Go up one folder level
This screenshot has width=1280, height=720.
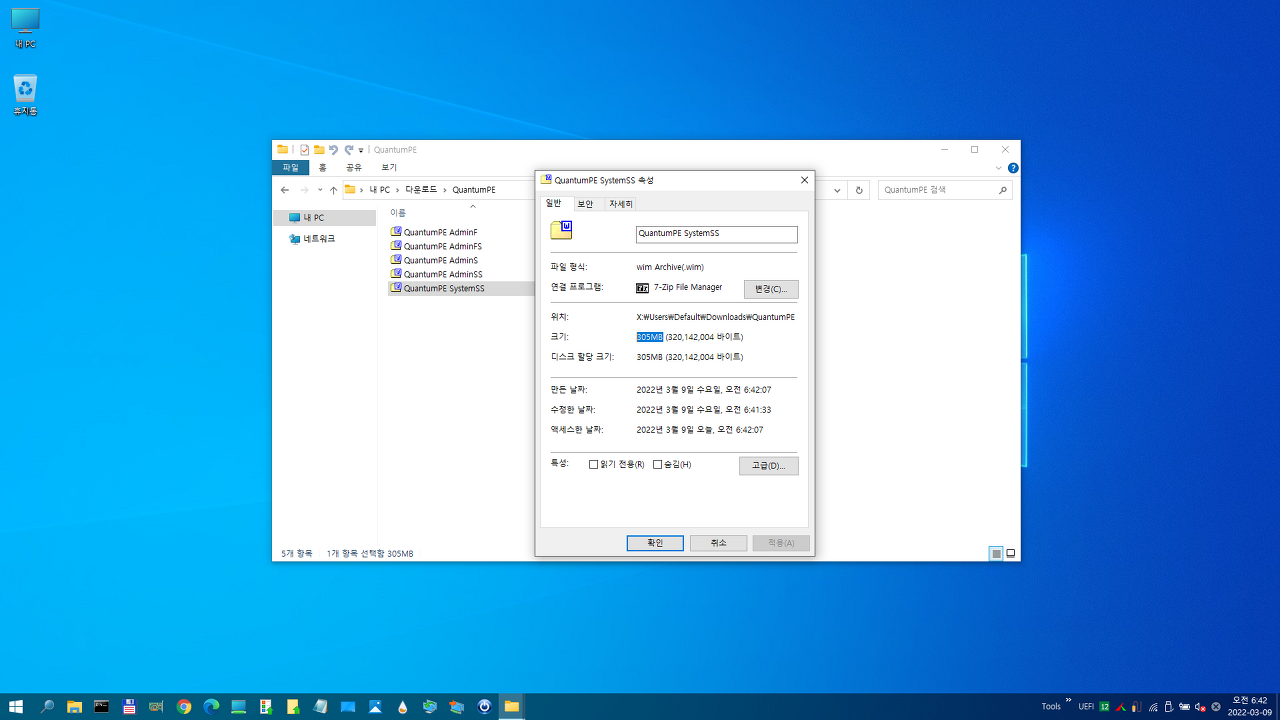[x=333, y=190]
